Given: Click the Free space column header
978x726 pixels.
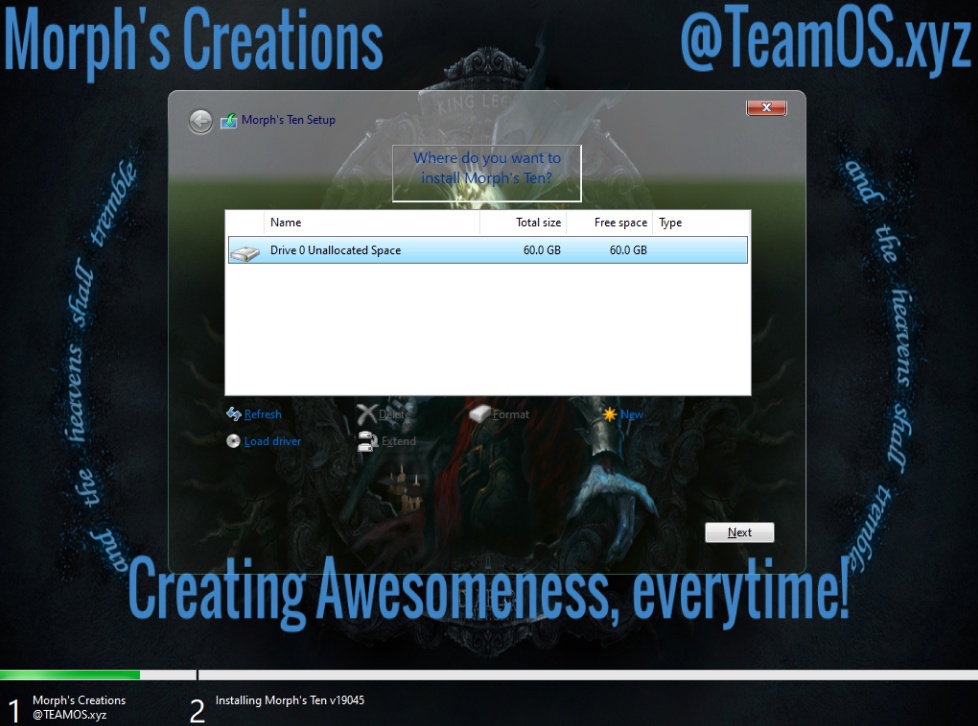Looking at the screenshot, I should pyautogui.click(x=609, y=223).
